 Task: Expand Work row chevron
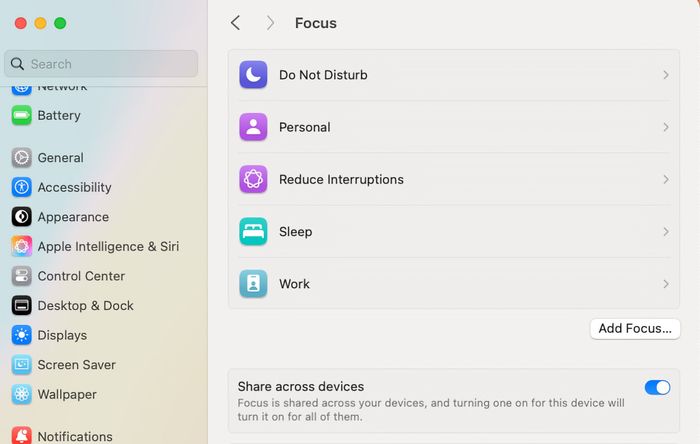click(x=666, y=283)
